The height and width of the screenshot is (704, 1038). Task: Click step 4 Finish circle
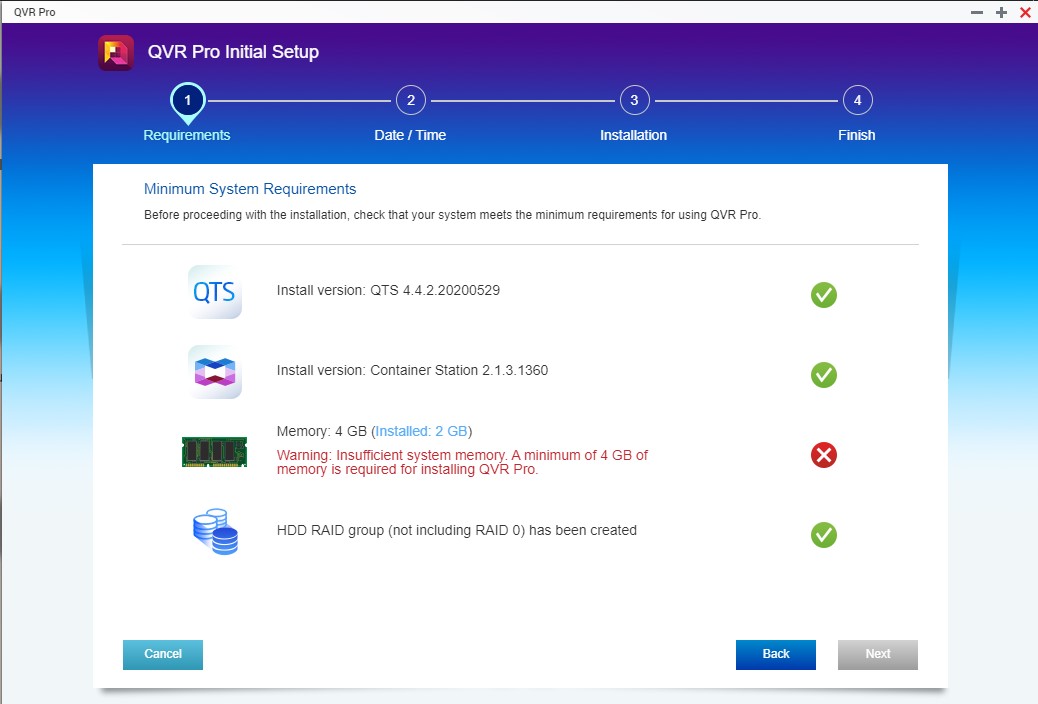click(x=857, y=100)
